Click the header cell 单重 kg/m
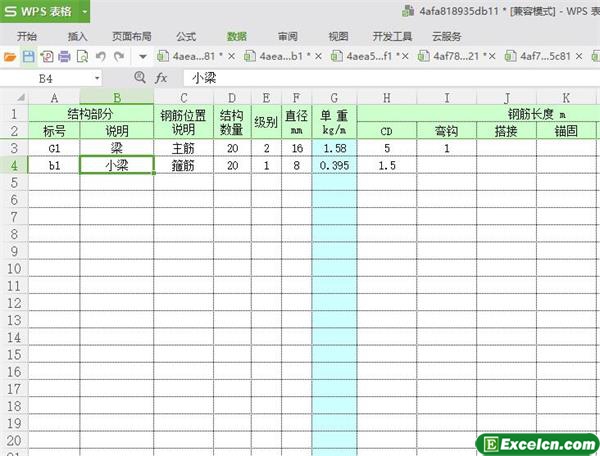This screenshot has width=600, height=456. [x=334, y=122]
